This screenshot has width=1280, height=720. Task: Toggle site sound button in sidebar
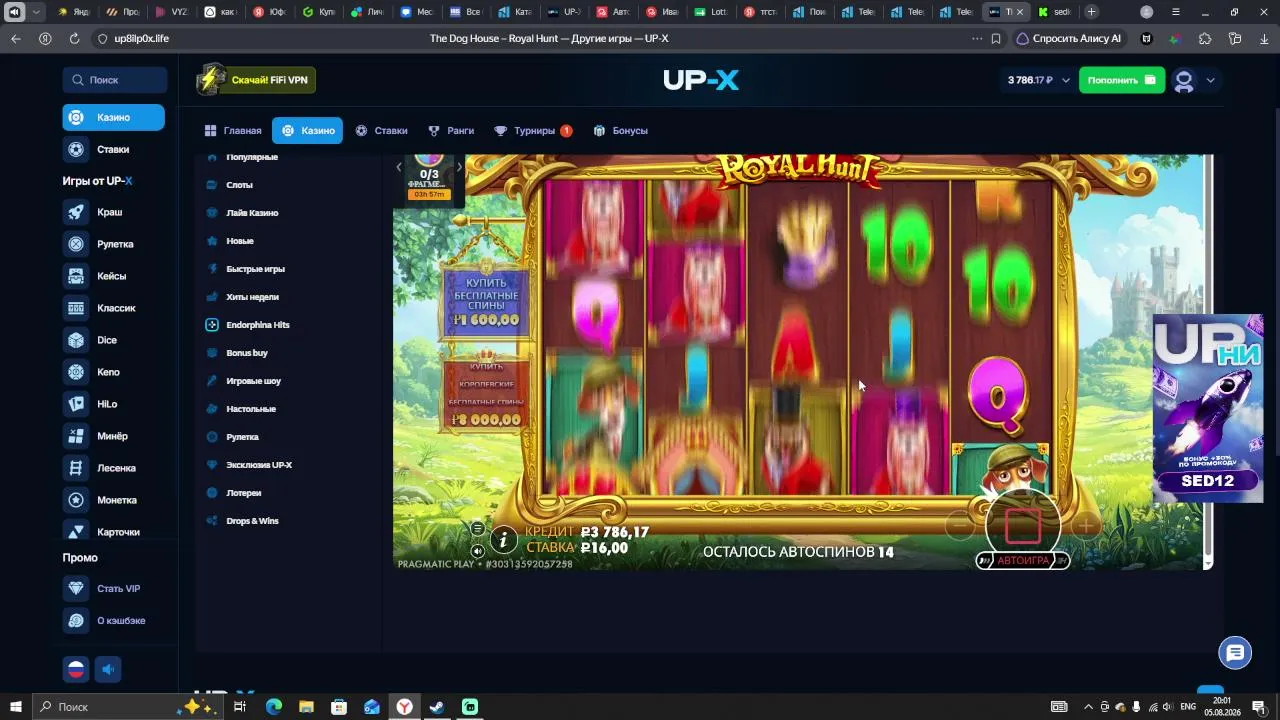pos(108,669)
